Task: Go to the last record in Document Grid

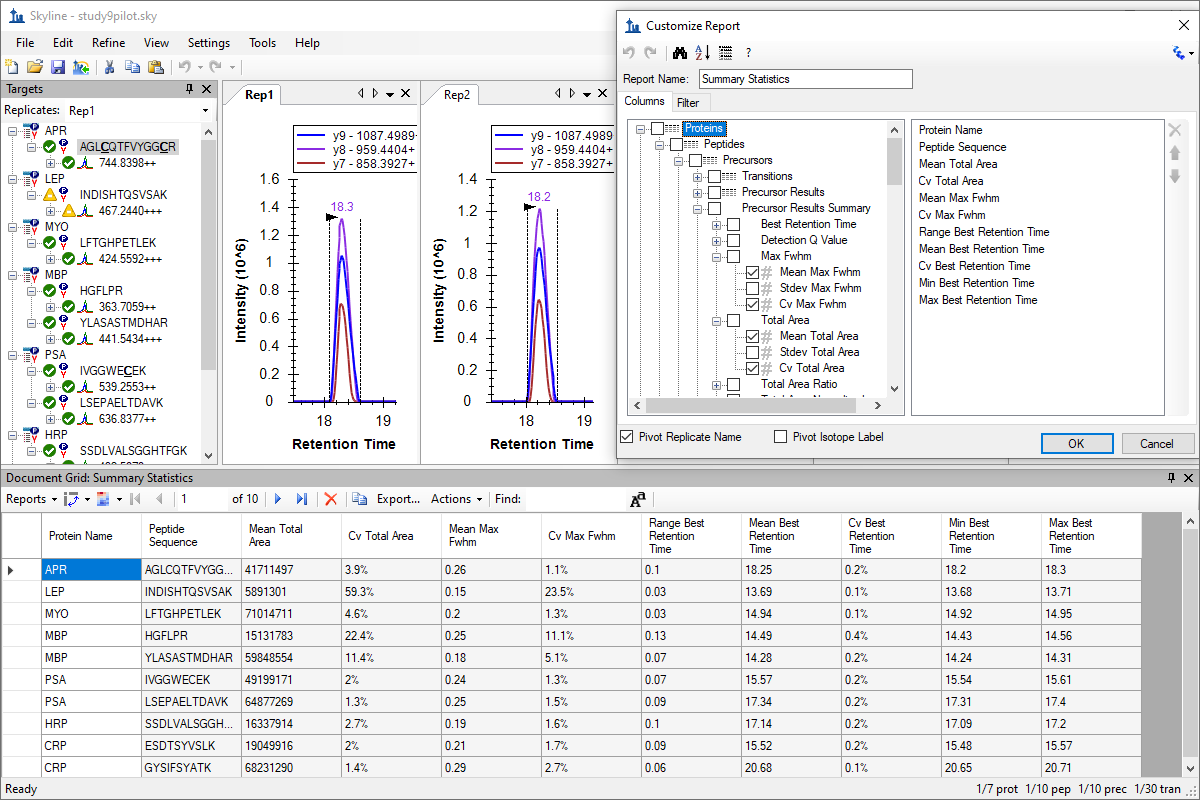Action: point(301,499)
